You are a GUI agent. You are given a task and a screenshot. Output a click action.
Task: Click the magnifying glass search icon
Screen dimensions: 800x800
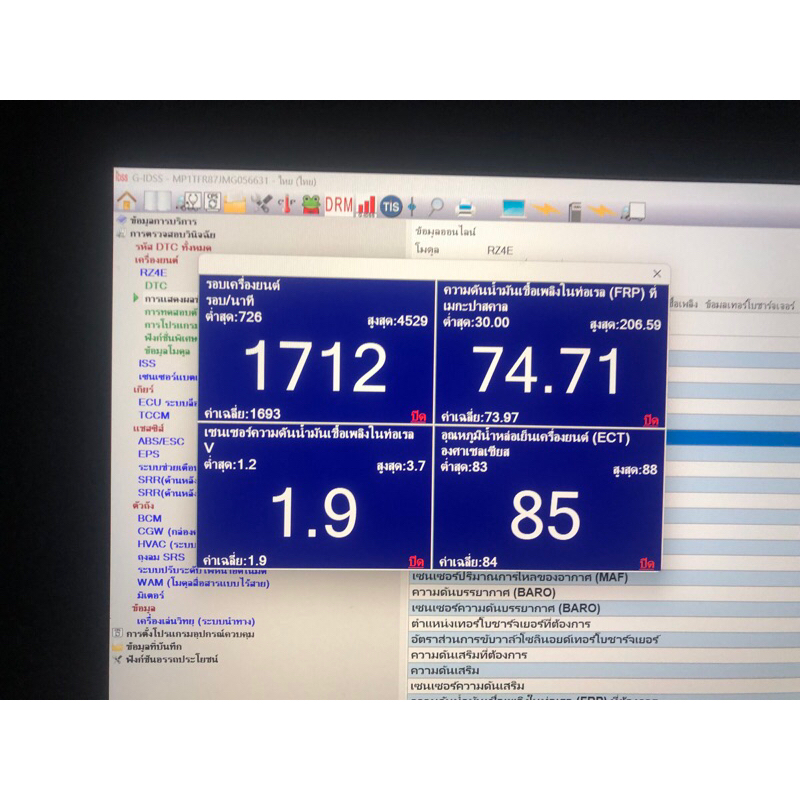pyautogui.click(x=436, y=207)
